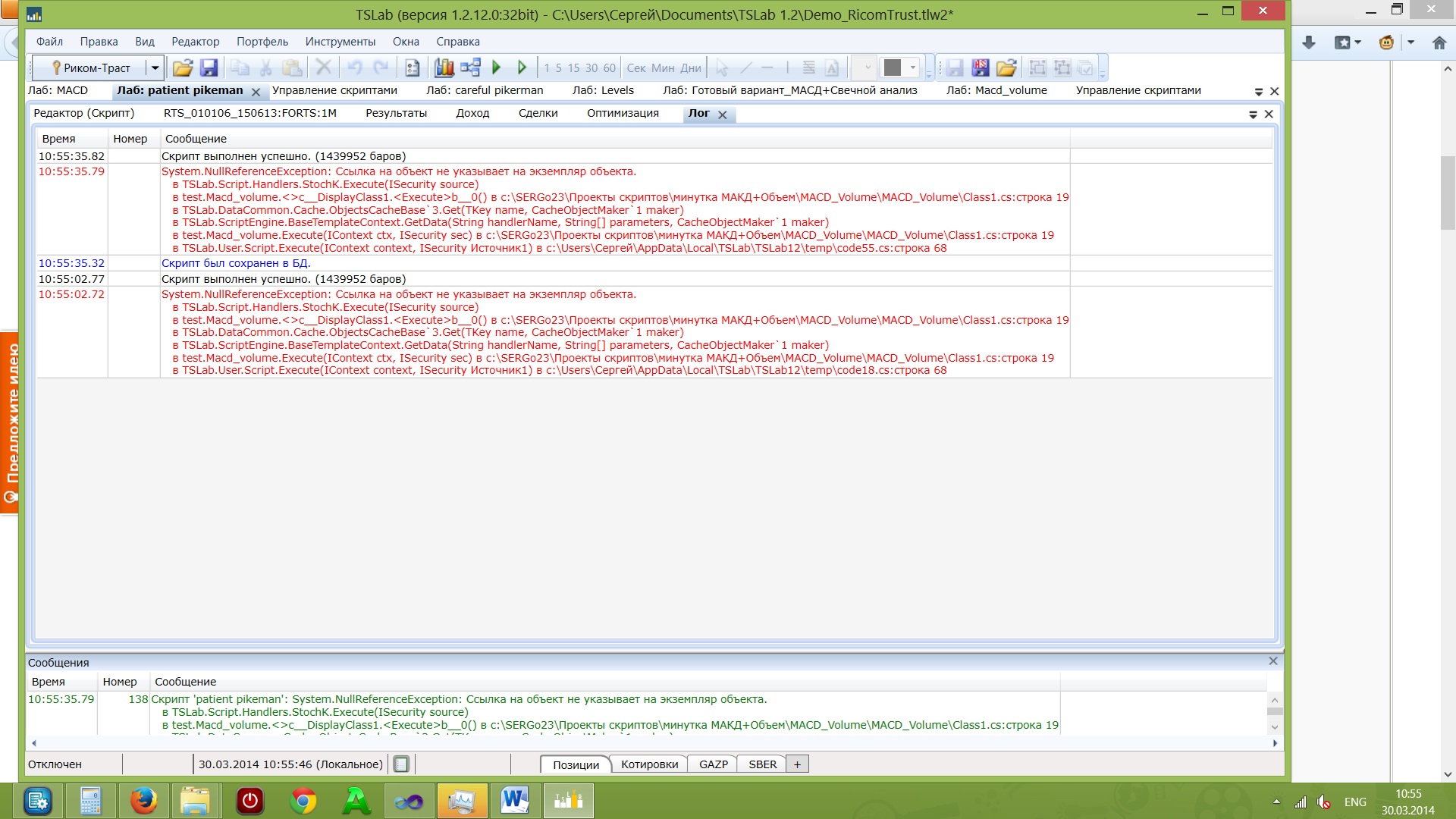Open Google Chrome from the taskbar
The image size is (1456, 819).
point(303,801)
